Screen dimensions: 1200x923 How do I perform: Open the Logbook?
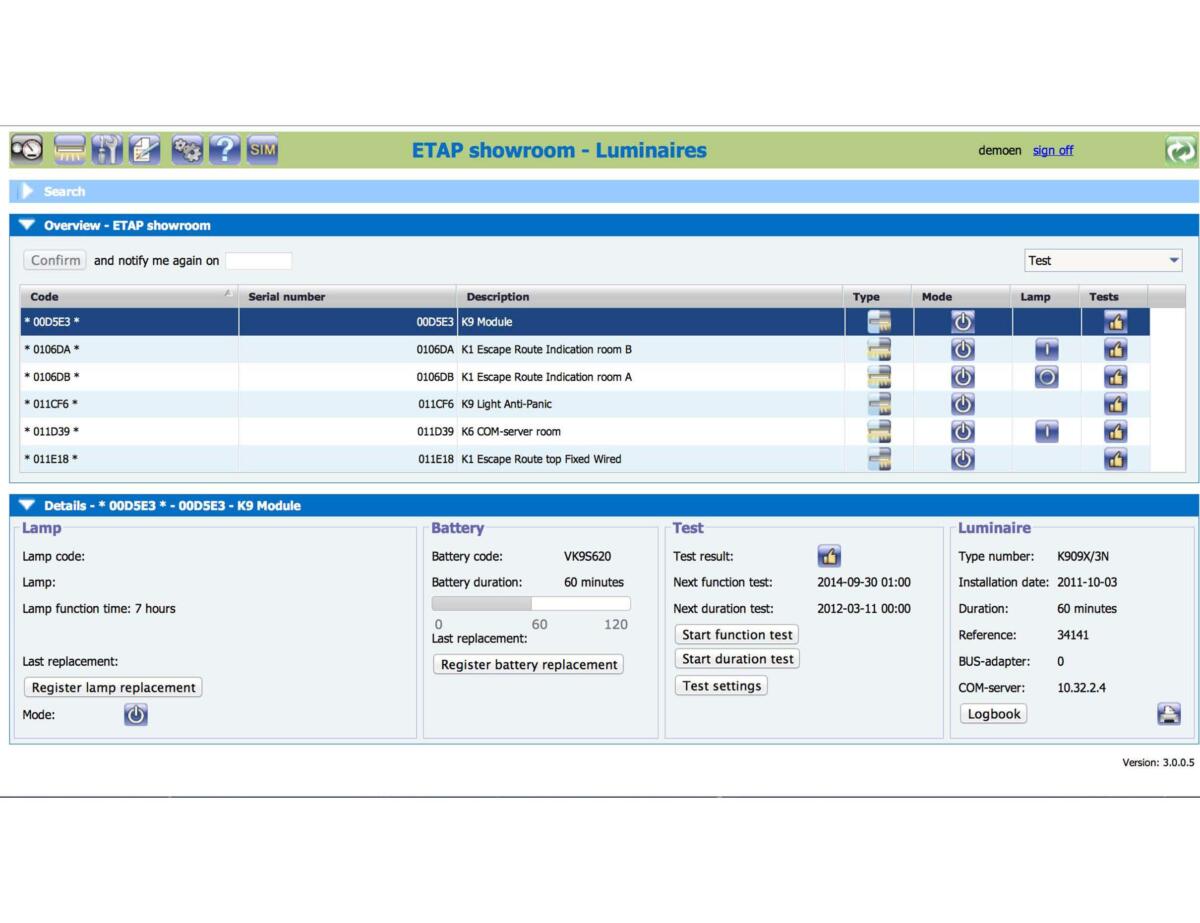(994, 714)
